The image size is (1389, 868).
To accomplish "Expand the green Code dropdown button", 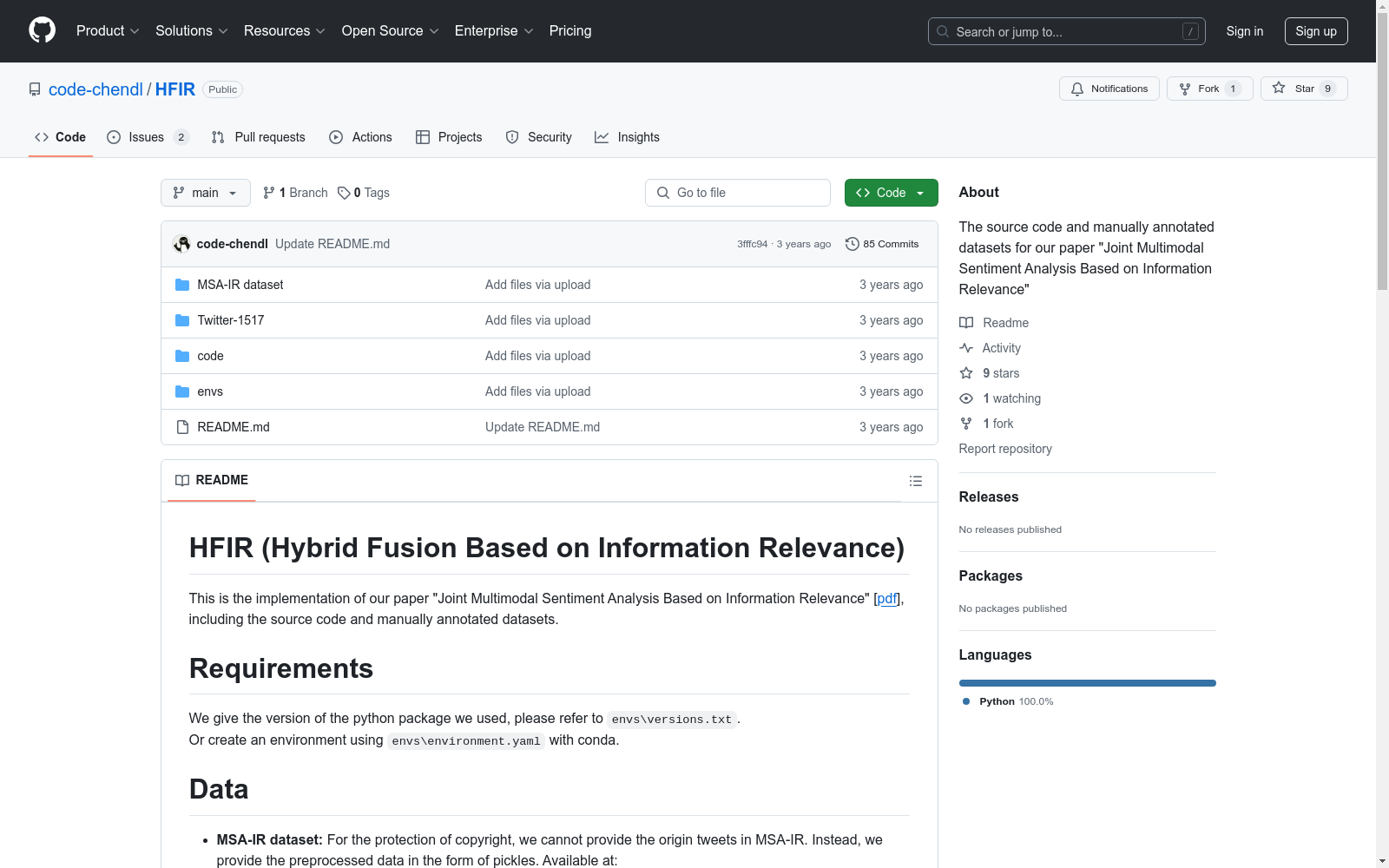I will (x=891, y=193).
